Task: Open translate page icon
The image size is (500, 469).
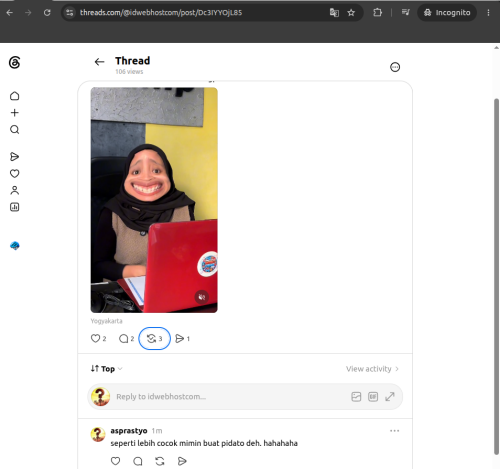Action: click(x=334, y=13)
